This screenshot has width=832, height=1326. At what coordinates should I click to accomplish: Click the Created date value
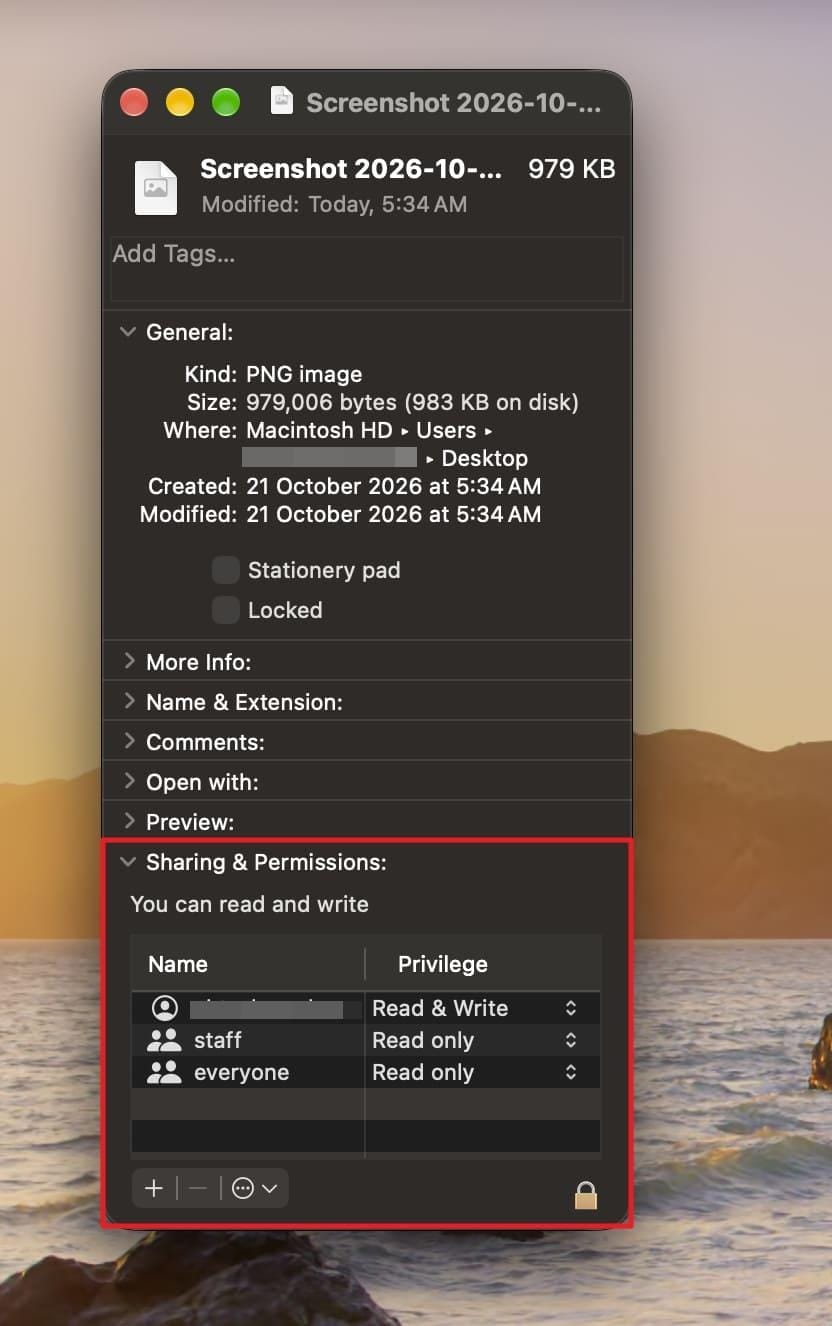(x=394, y=487)
